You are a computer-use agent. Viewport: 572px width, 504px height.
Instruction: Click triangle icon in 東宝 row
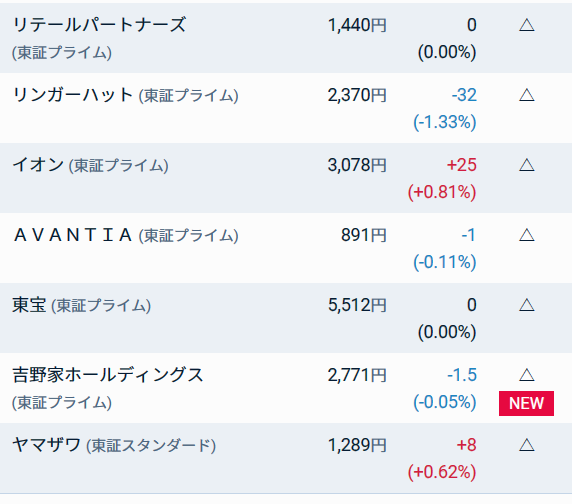point(526,305)
